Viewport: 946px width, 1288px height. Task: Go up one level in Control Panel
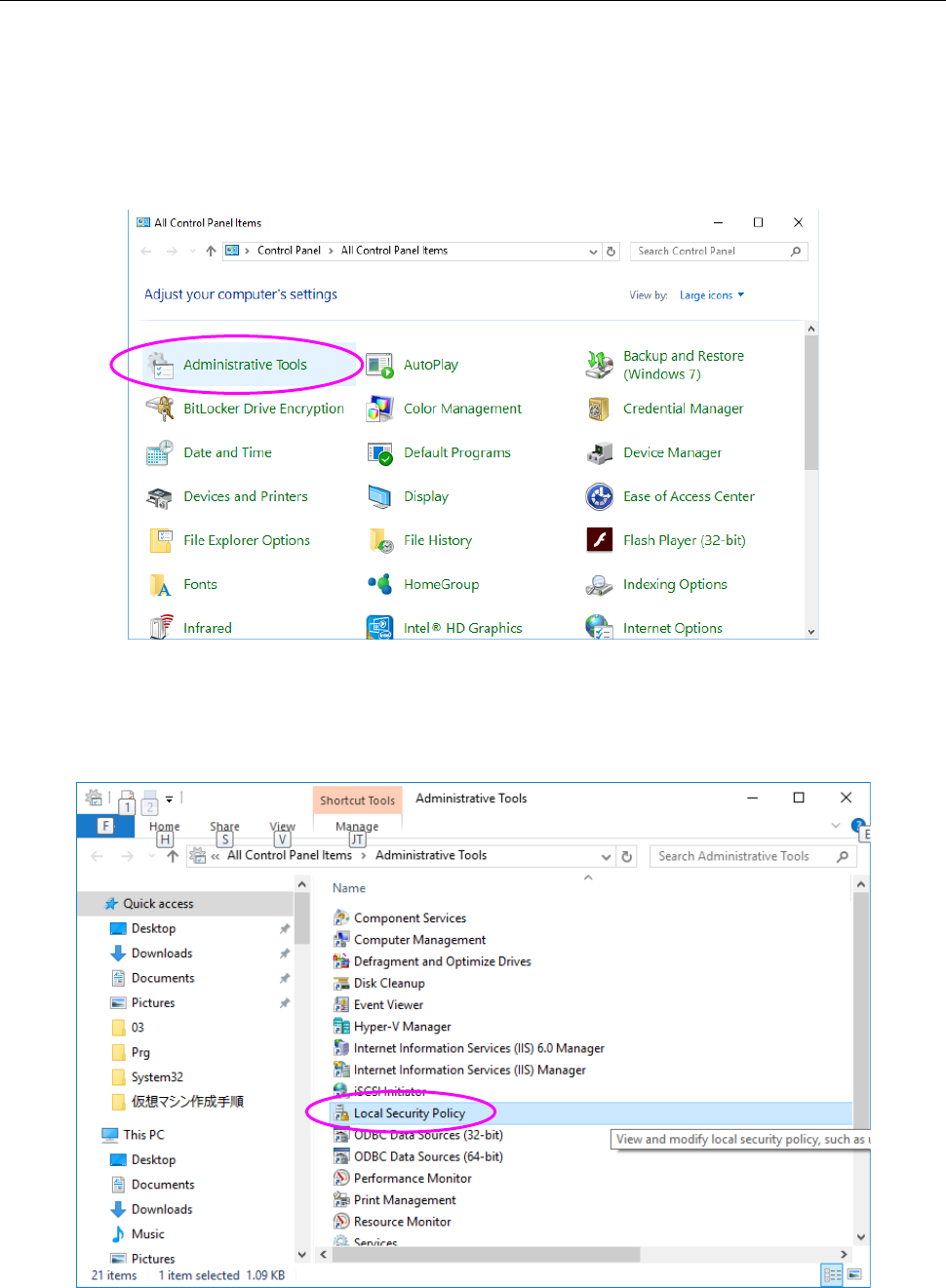[211, 252]
